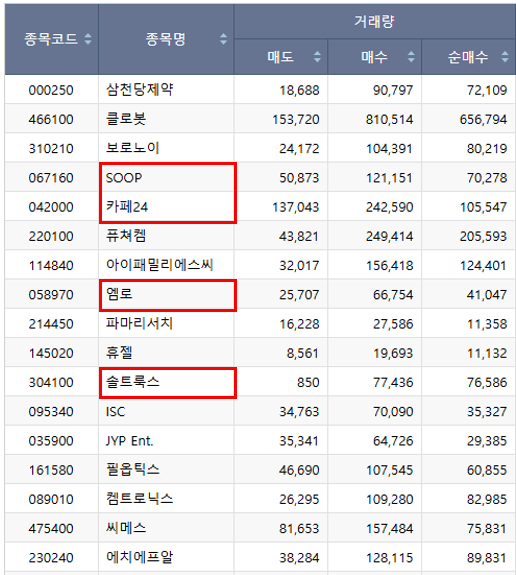
Task: Click the 매수 header label
Action: (374, 57)
